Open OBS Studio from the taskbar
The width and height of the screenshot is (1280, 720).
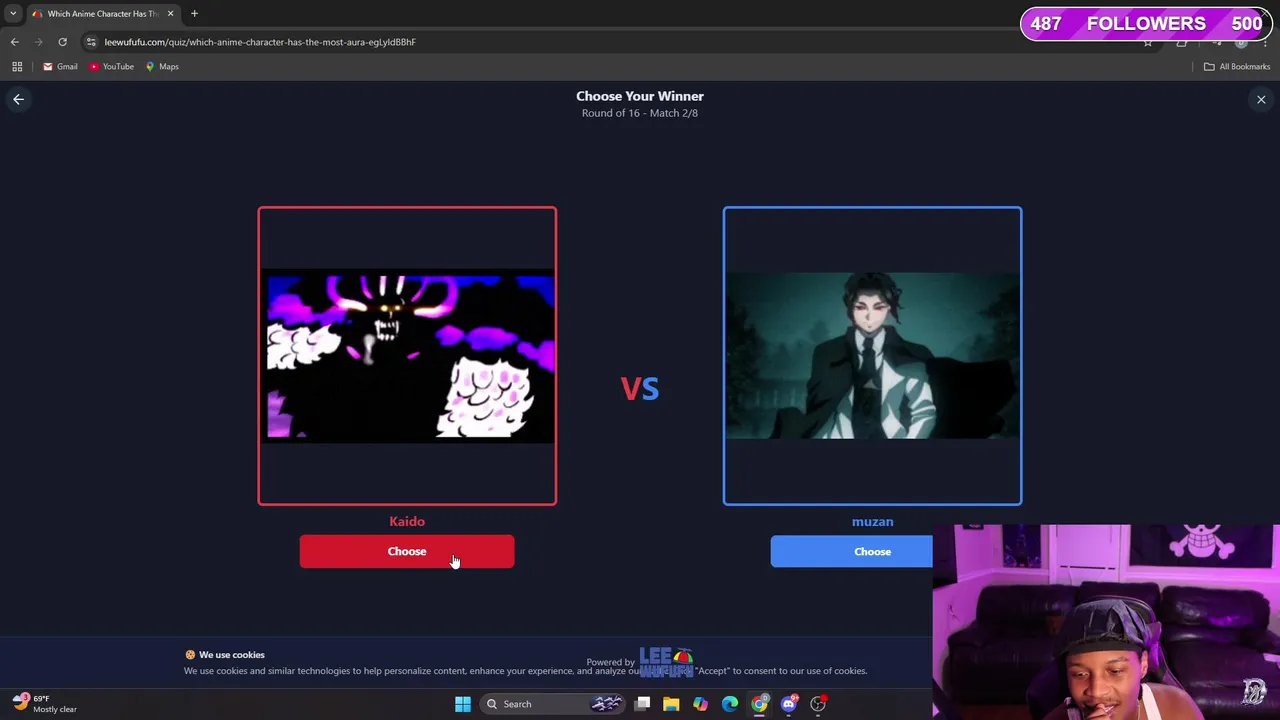[x=818, y=704]
